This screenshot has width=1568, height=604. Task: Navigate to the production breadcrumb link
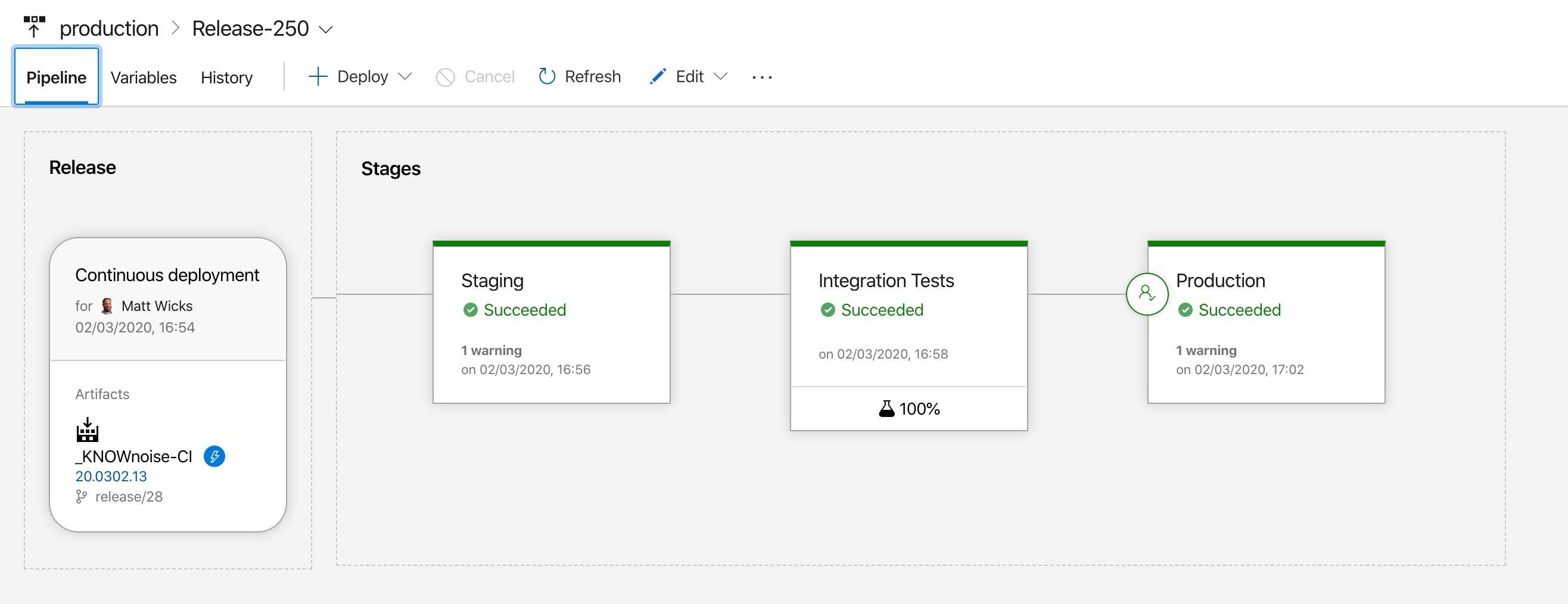click(x=109, y=29)
